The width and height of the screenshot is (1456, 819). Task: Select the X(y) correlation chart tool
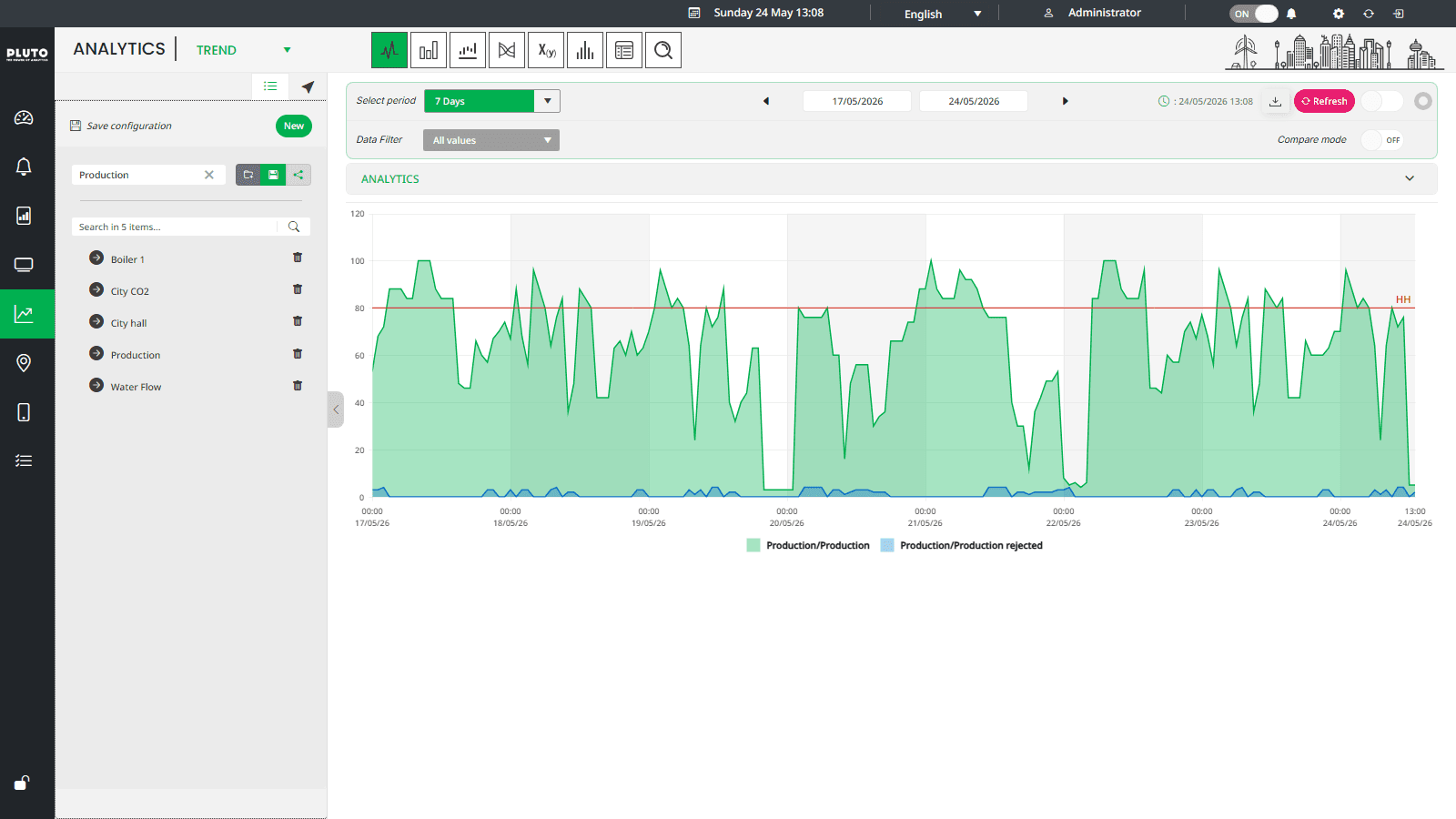click(546, 50)
